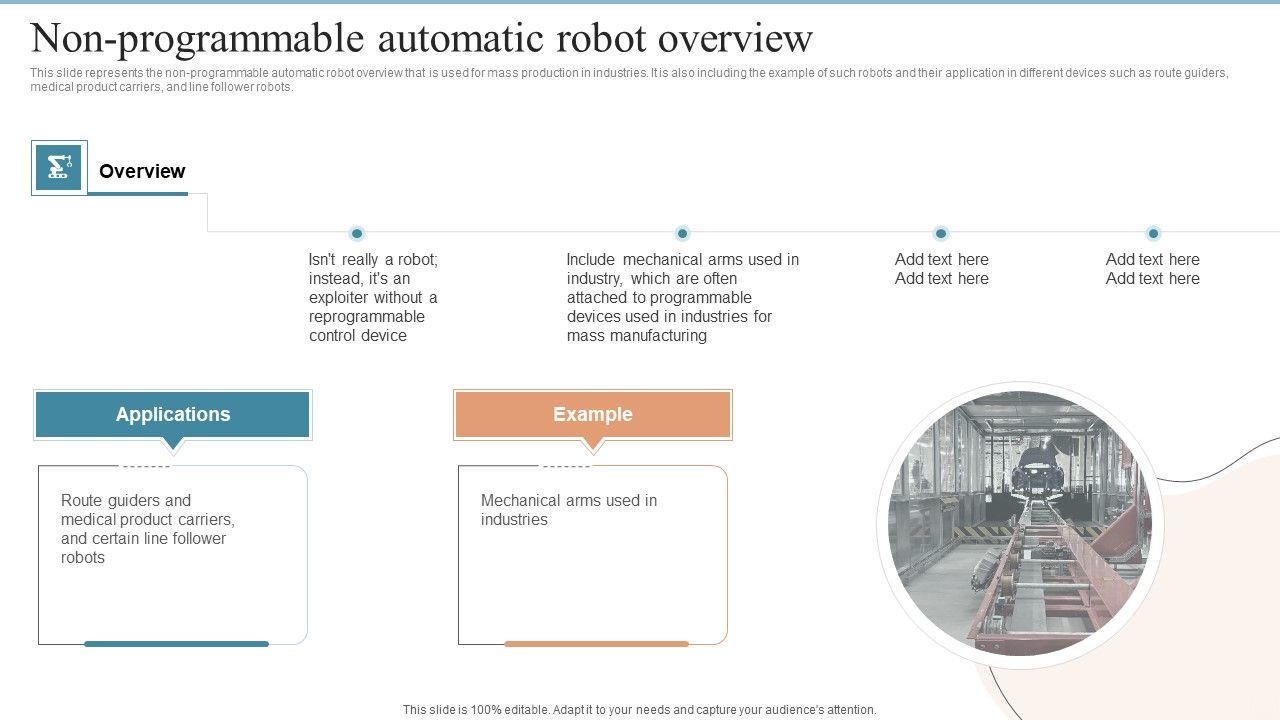Click the orange bar under the Example box
Screen dimensions: 1280x720
pyautogui.click(x=596, y=644)
